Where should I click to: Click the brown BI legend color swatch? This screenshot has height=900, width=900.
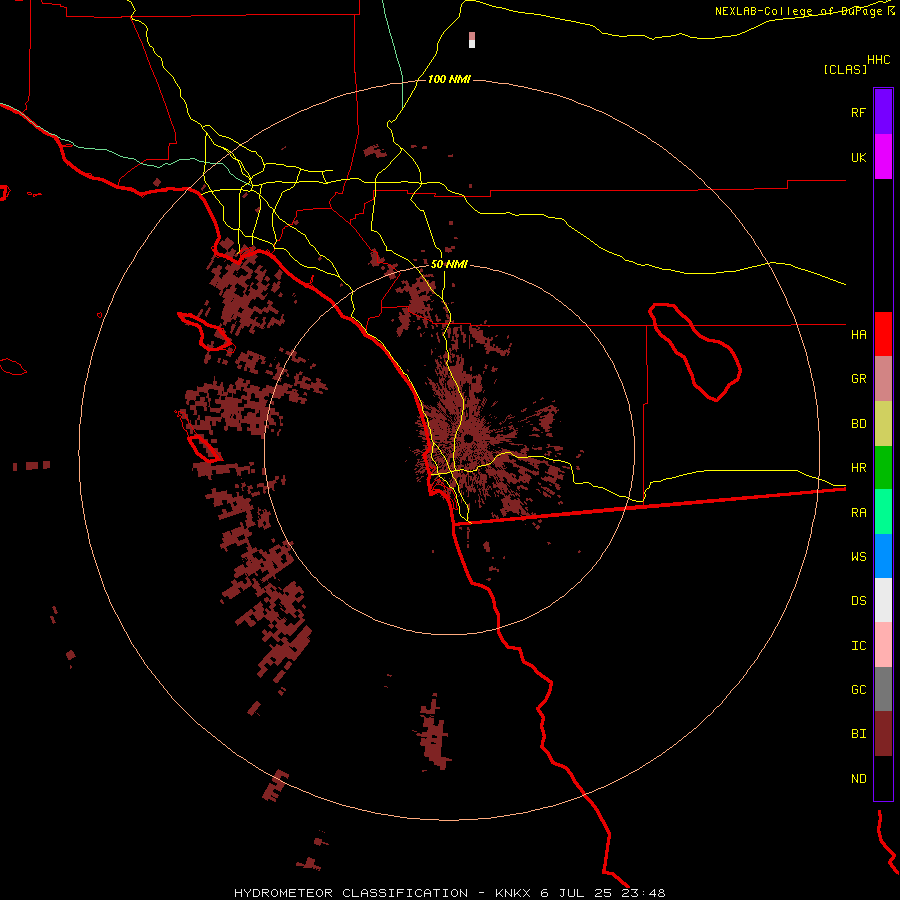tap(883, 734)
